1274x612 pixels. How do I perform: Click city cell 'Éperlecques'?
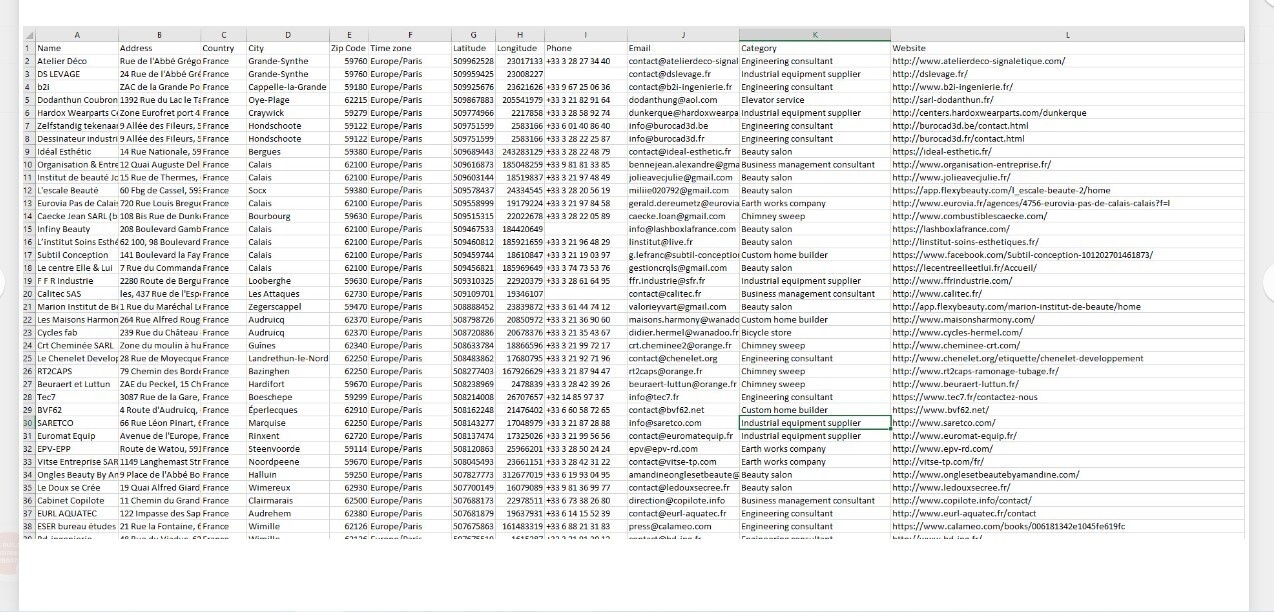pyautogui.click(x=287, y=410)
